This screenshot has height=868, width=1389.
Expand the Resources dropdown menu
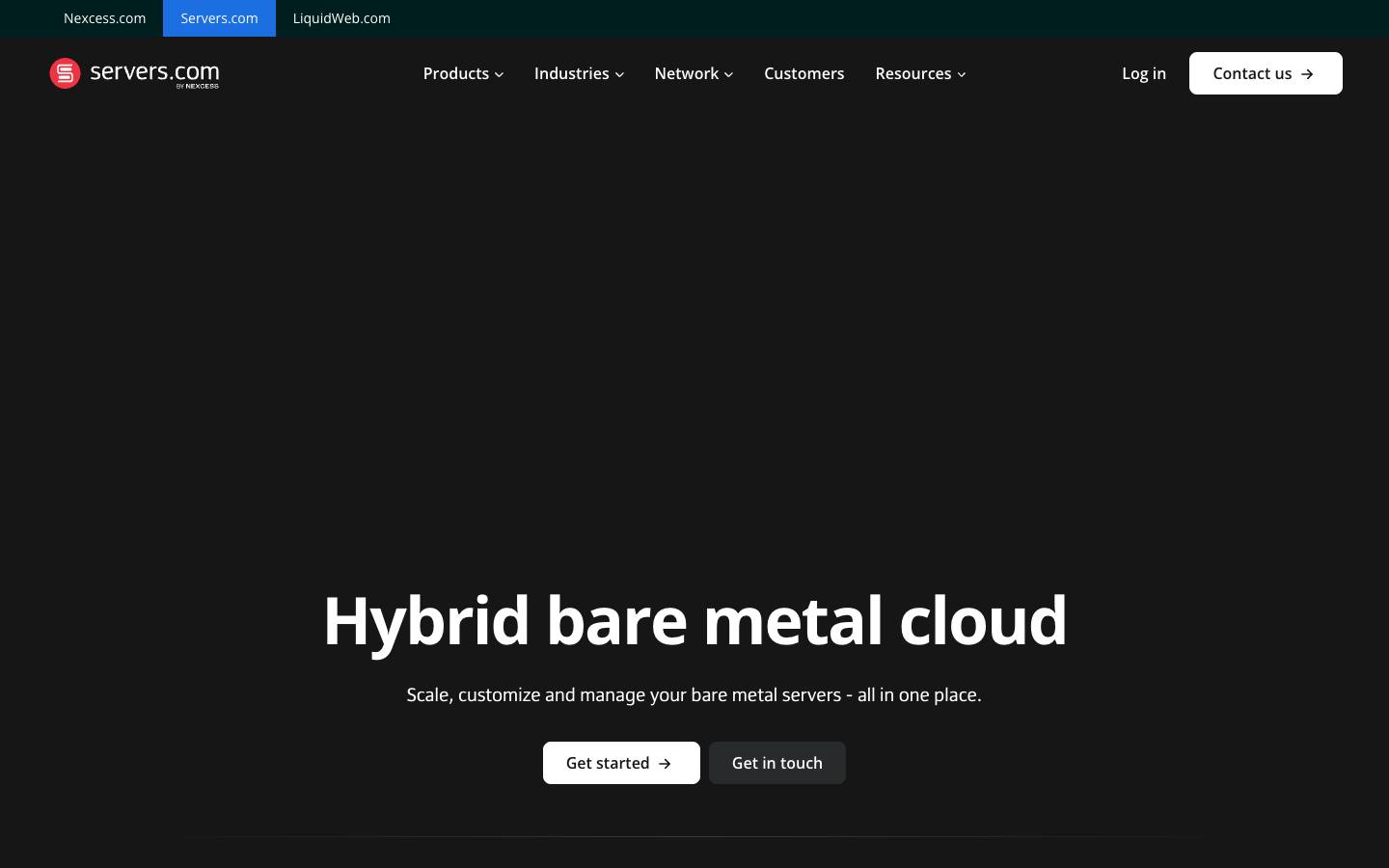pyautogui.click(x=920, y=73)
